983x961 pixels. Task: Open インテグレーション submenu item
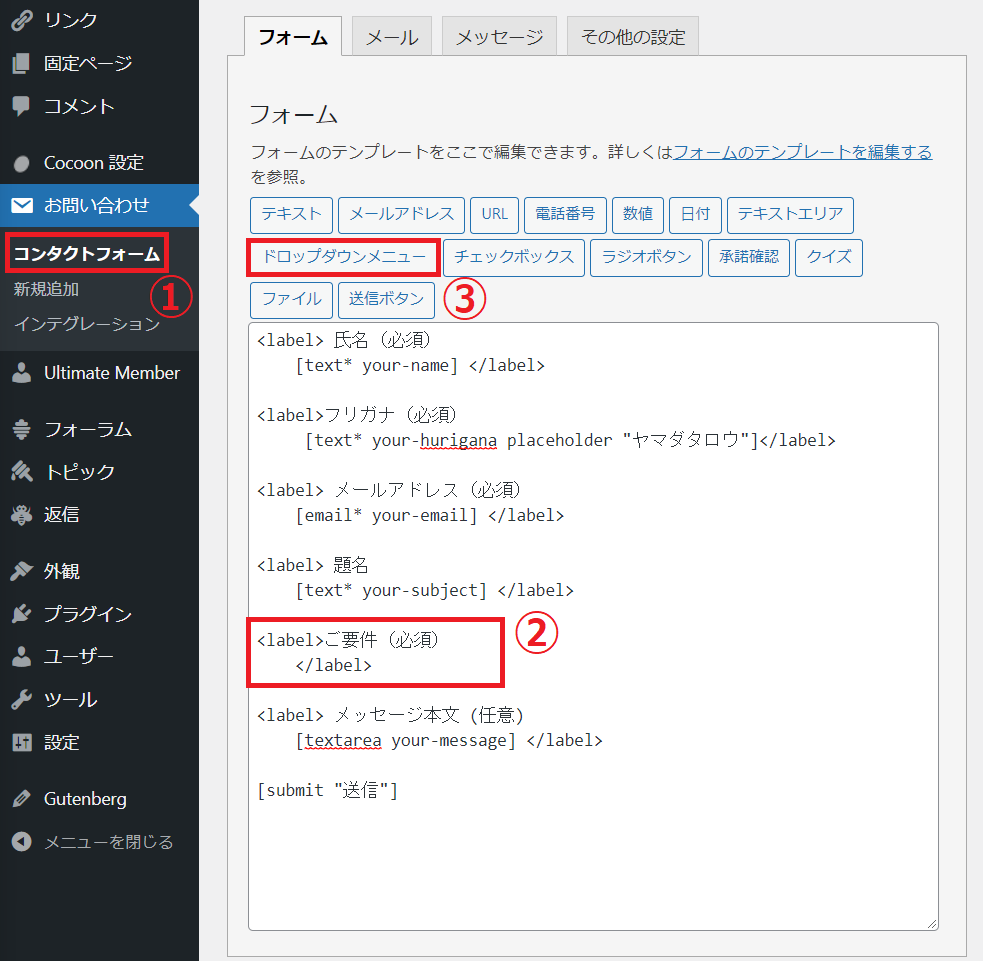click(x=87, y=323)
